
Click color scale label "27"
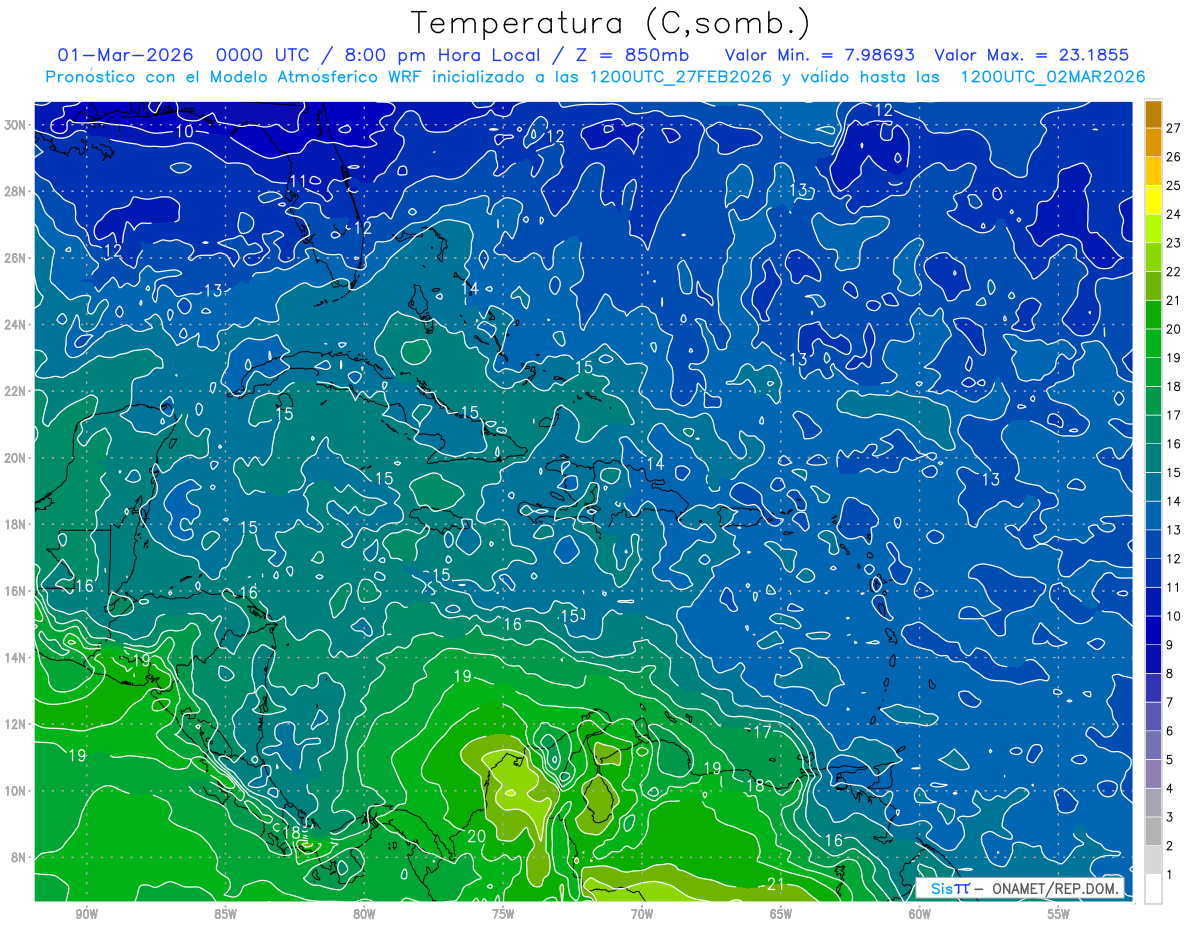point(1174,127)
